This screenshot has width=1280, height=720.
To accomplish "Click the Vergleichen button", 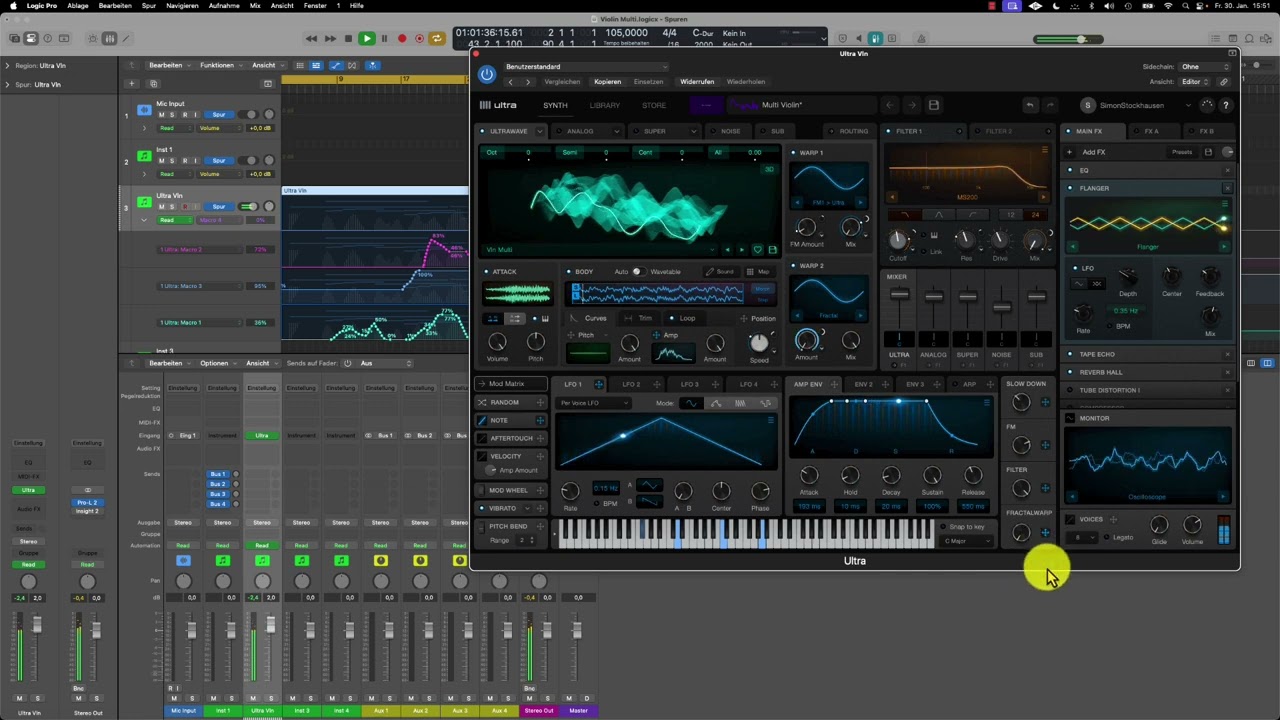I will pyautogui.click(x=562, y=82).
